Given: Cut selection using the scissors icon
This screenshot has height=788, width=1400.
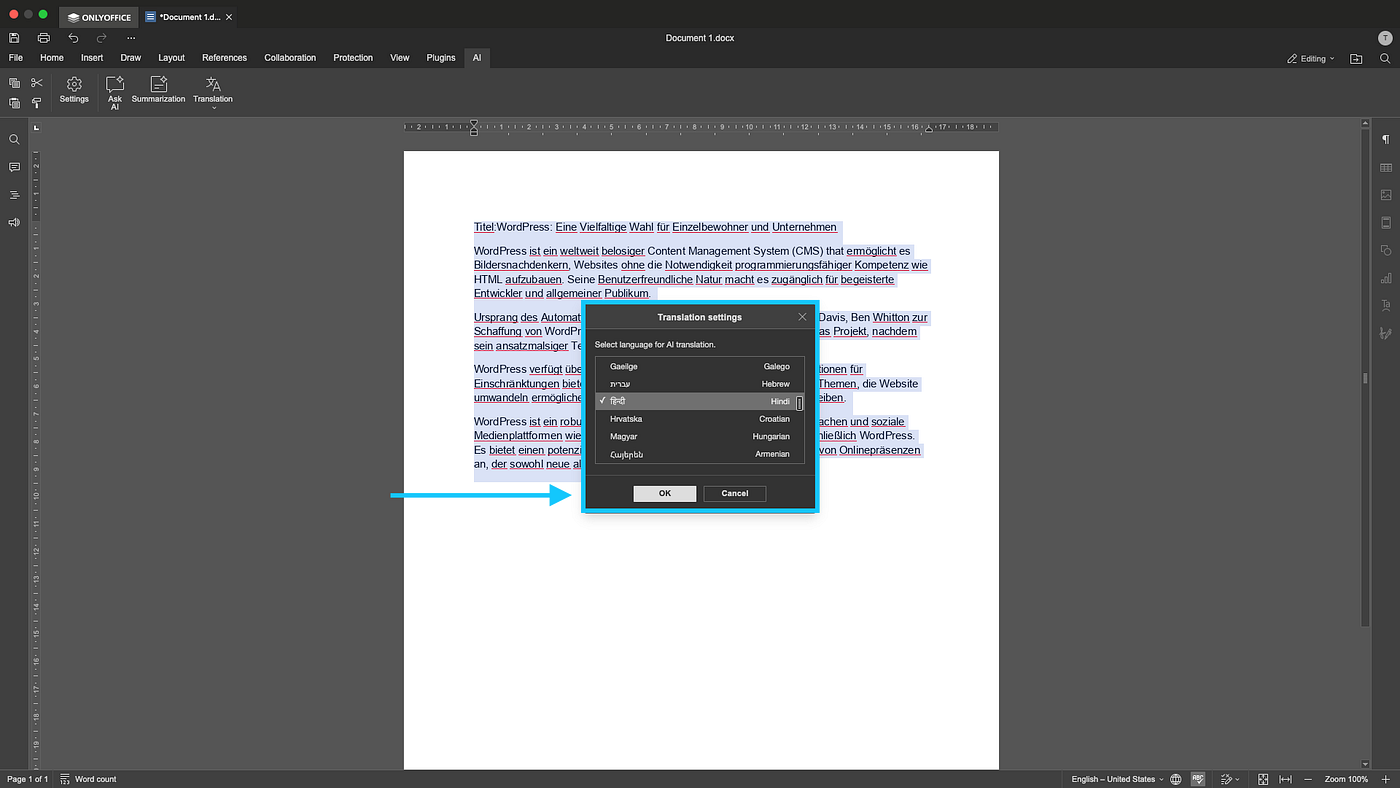Looking at the screenshot, I should 37,83.
